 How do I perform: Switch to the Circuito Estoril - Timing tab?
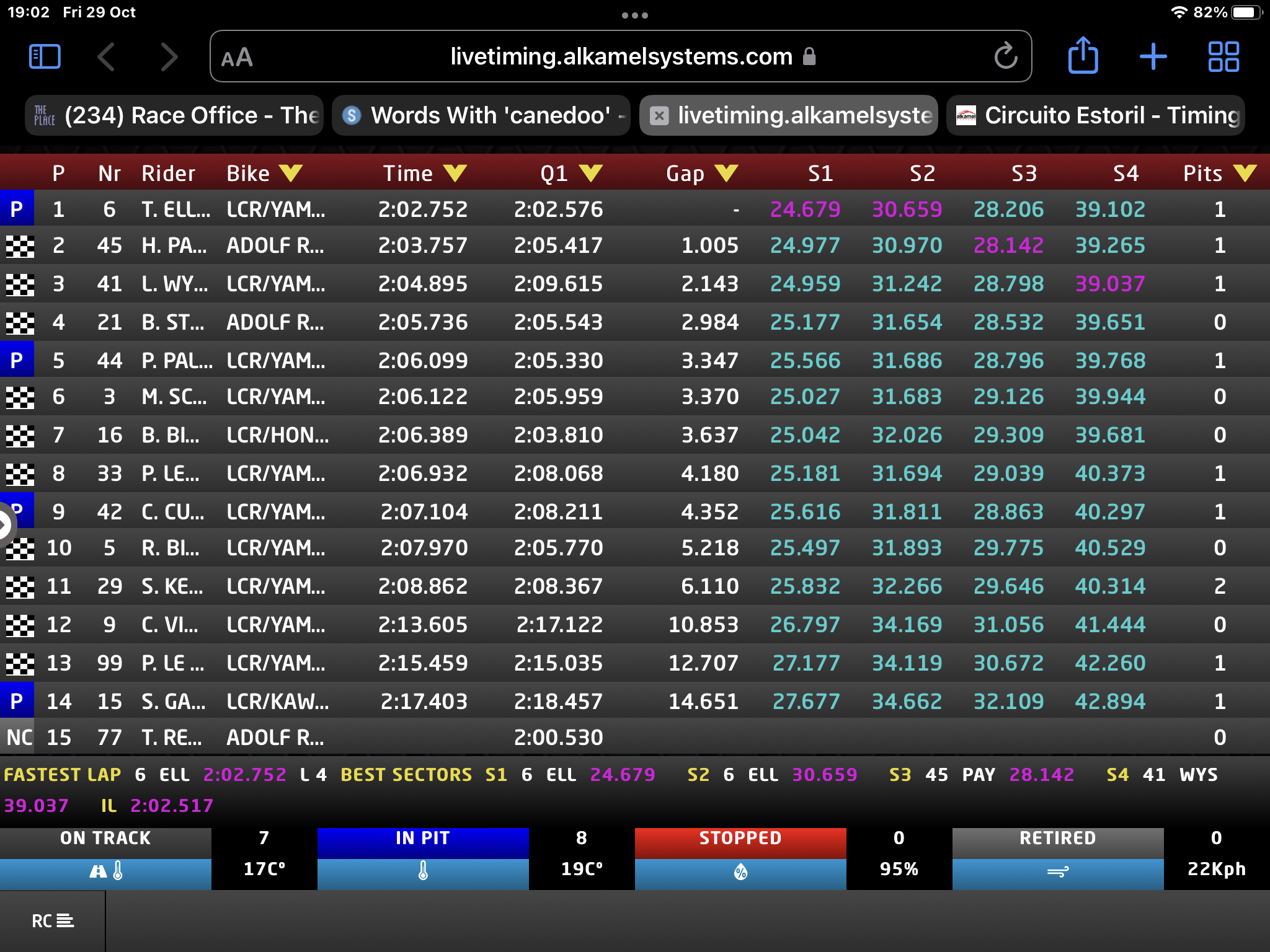(1095, 115)
